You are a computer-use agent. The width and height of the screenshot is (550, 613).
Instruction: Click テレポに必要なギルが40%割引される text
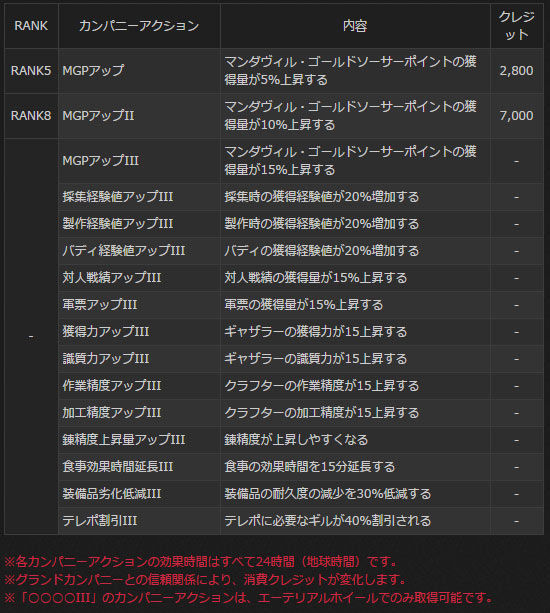pos(328,521)
